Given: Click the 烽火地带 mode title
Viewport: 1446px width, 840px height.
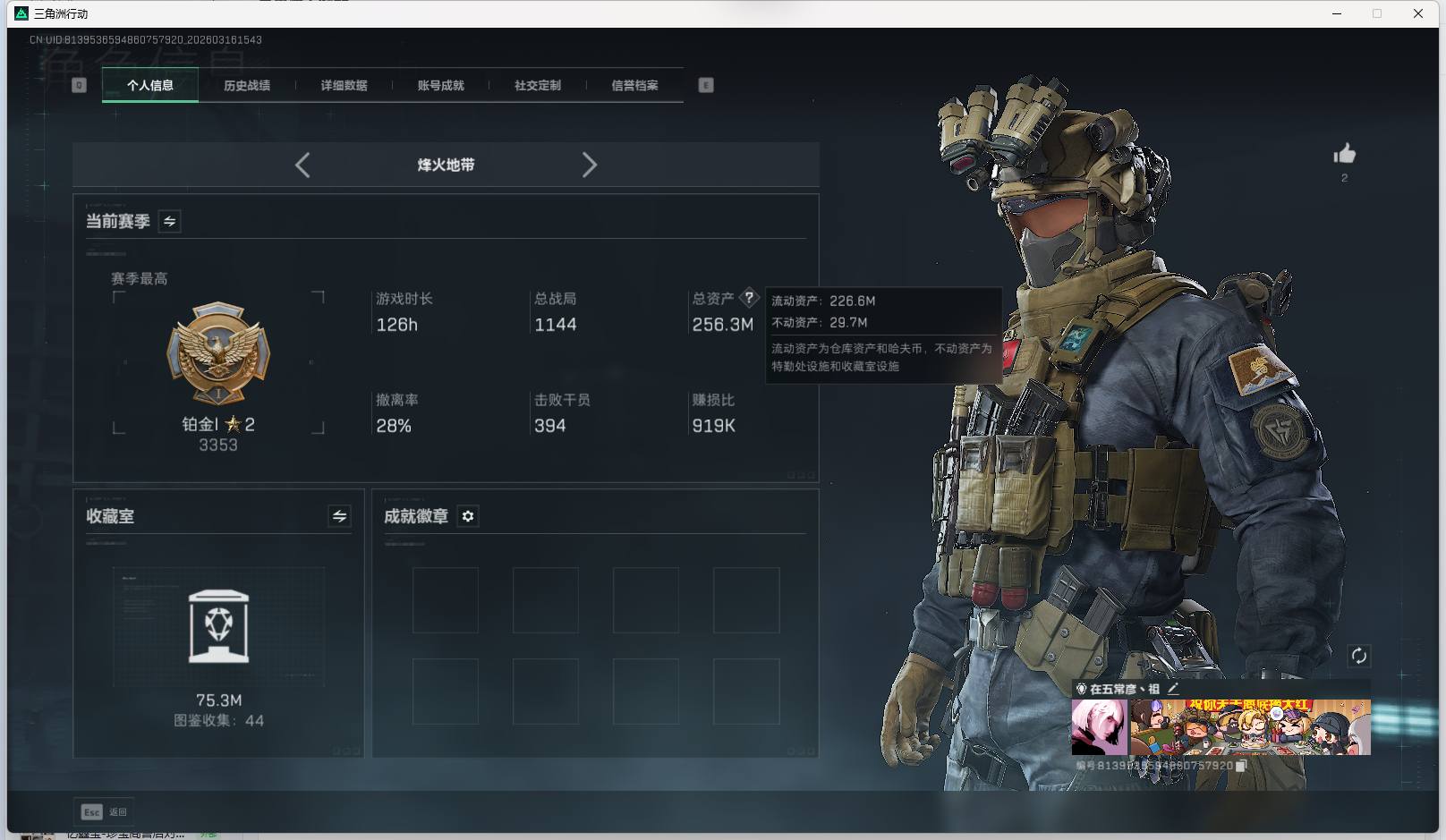Looking at the screenshot, I should pos(446,165).
